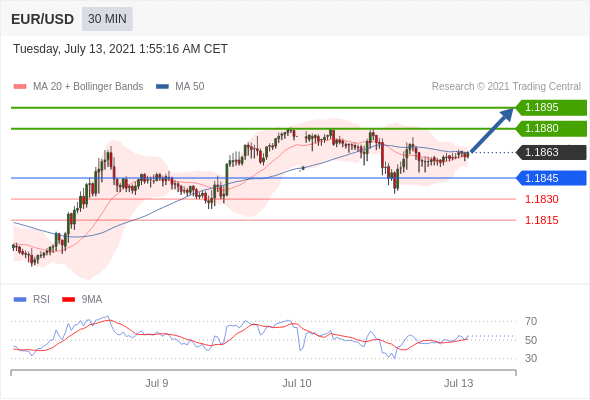Viewport: 590px width, 400px height.
Task: Click the chart date and time text
Action: (x=120, y=49)
